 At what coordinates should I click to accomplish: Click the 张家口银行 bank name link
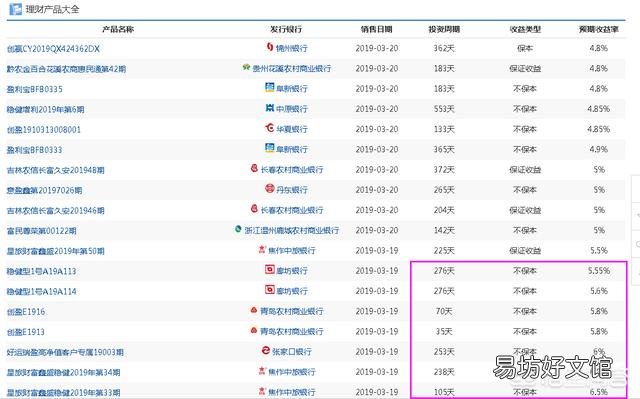[291, 352]
